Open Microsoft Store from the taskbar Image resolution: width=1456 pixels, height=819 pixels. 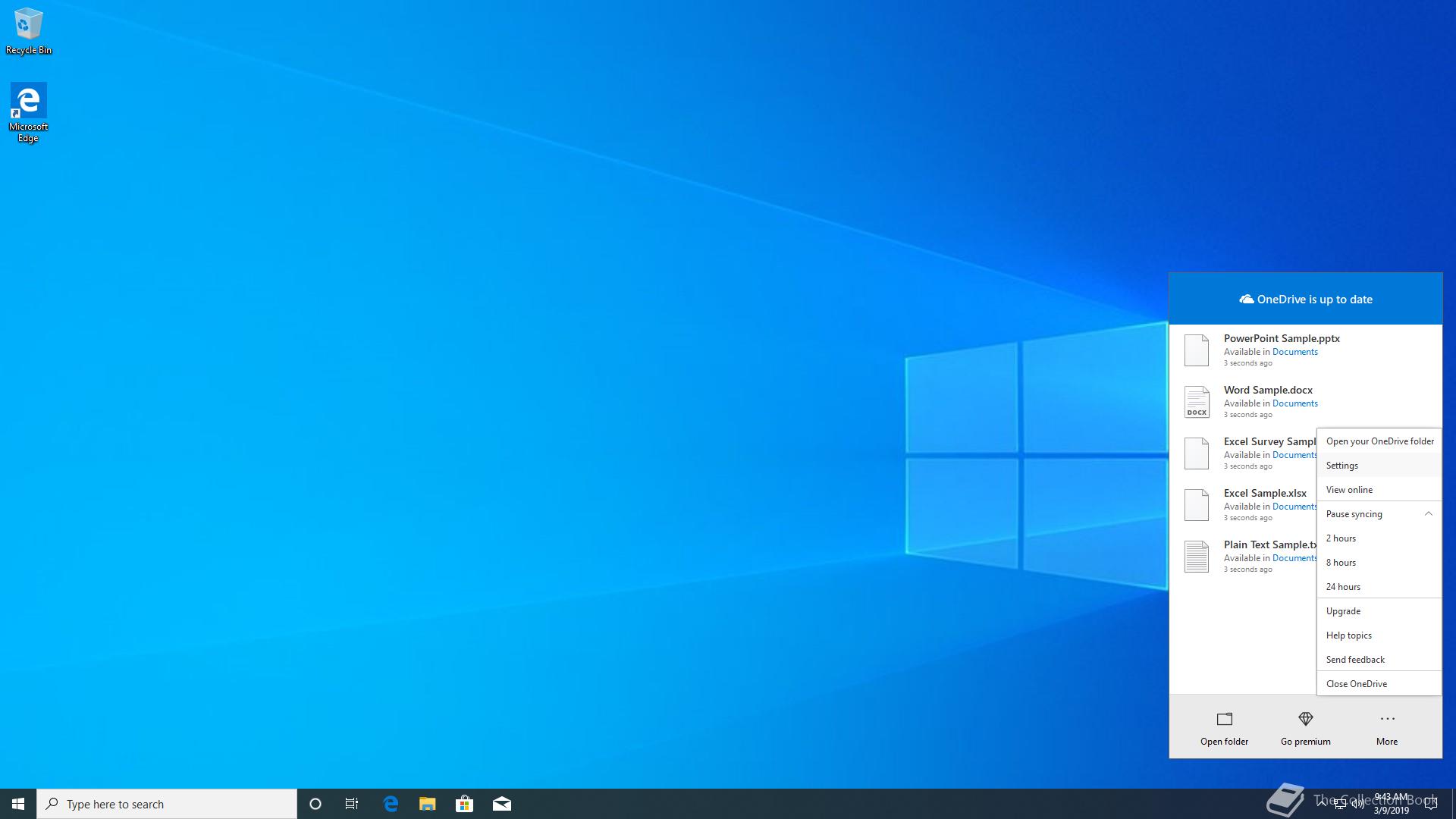click(x=464, y=804)
